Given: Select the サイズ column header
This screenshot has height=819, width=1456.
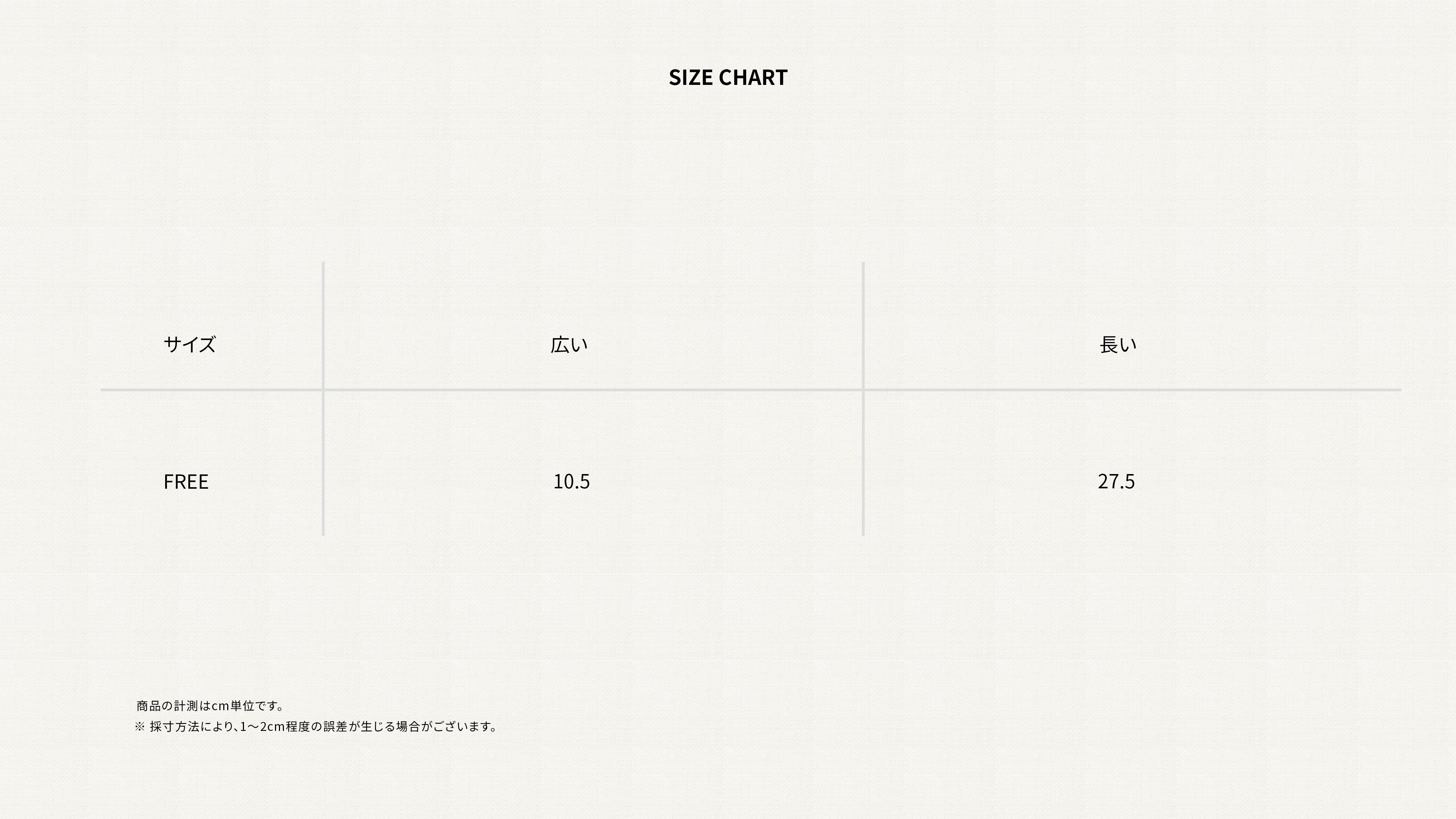Looking at the screenshot, I should coord(189,344).
